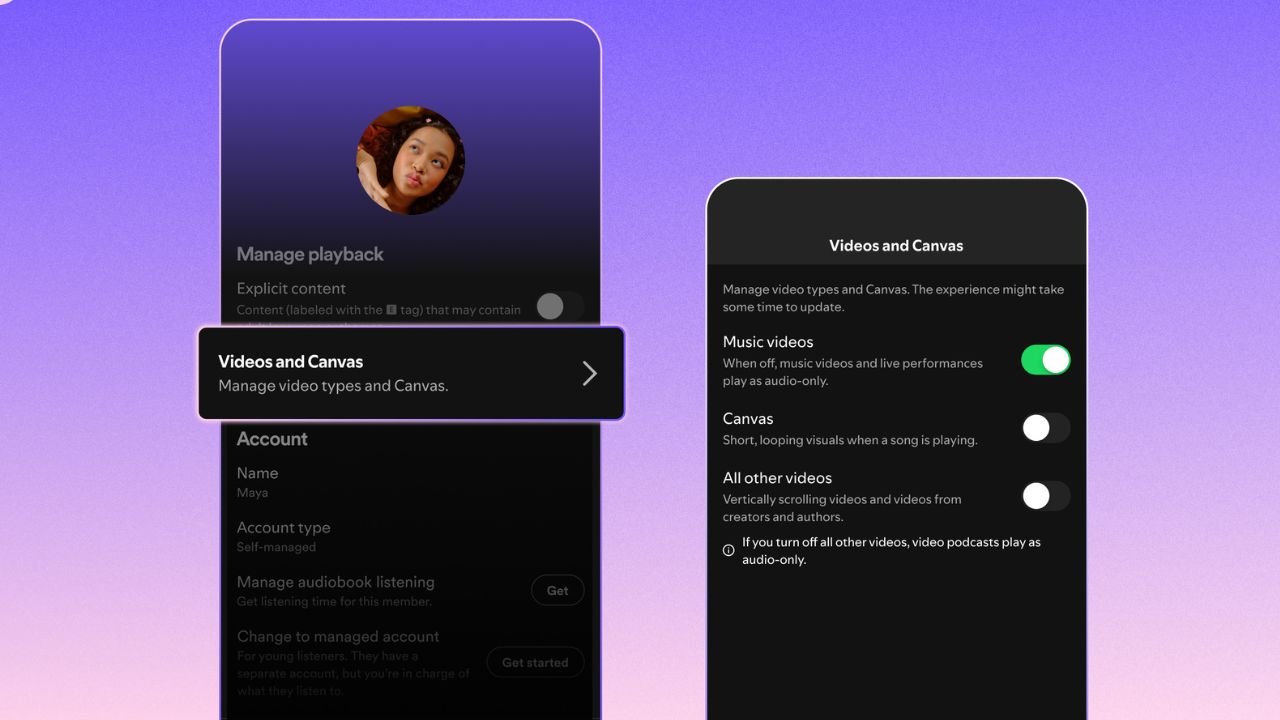Viewport: 1280px width, 720px height.
Task: Click the info icon about video podcasts
Action: (728, 550)
